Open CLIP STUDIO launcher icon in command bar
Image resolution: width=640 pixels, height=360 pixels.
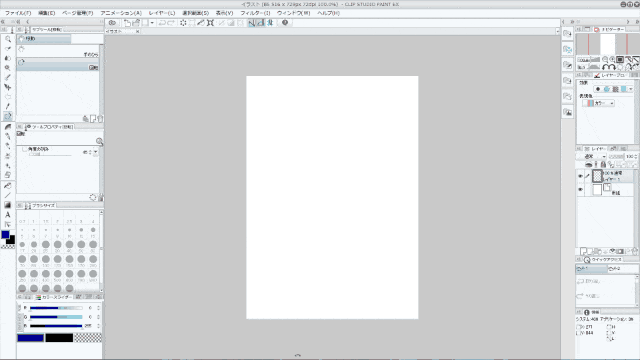point(112,23)
